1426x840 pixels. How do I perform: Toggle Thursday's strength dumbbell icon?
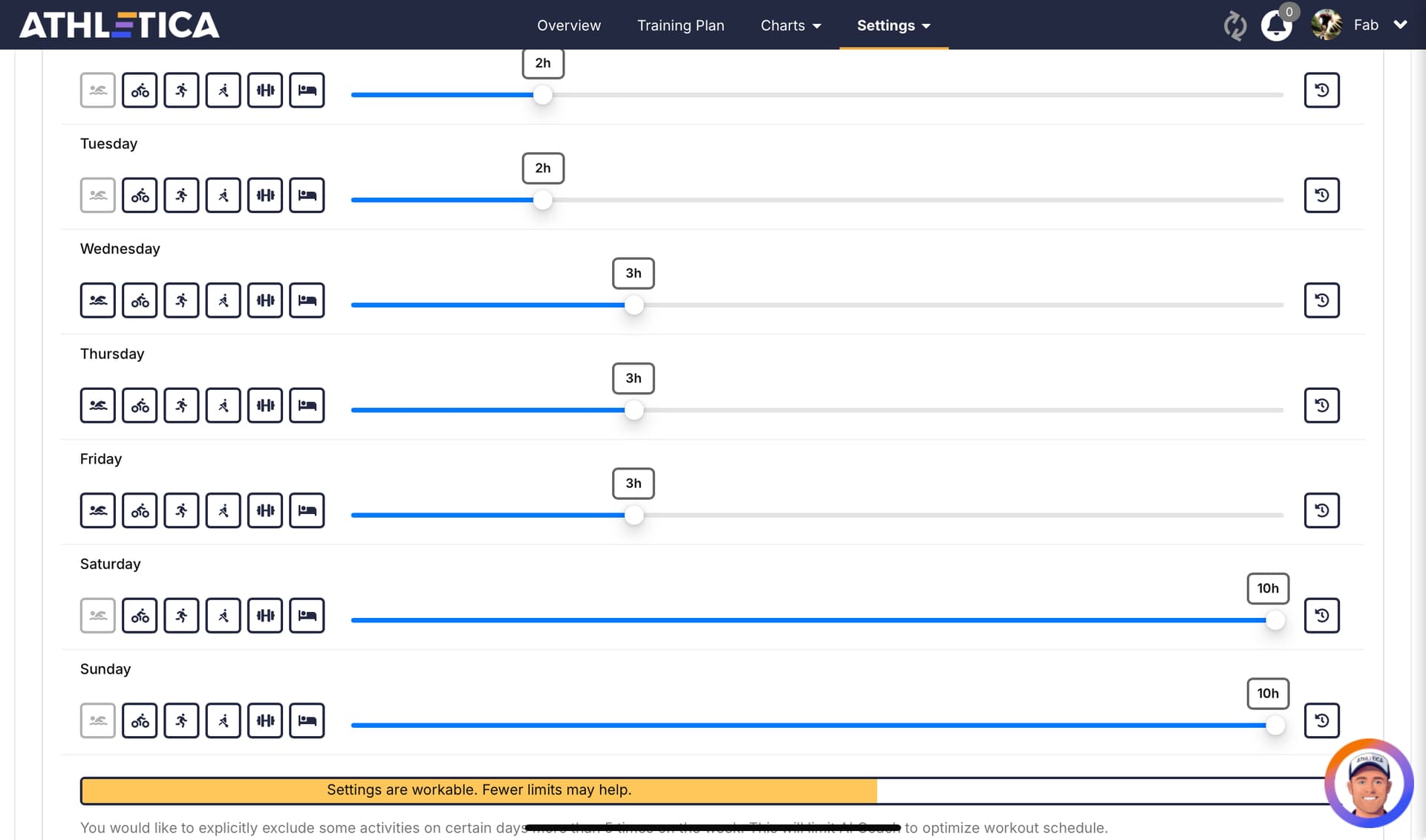click(265, 406)
